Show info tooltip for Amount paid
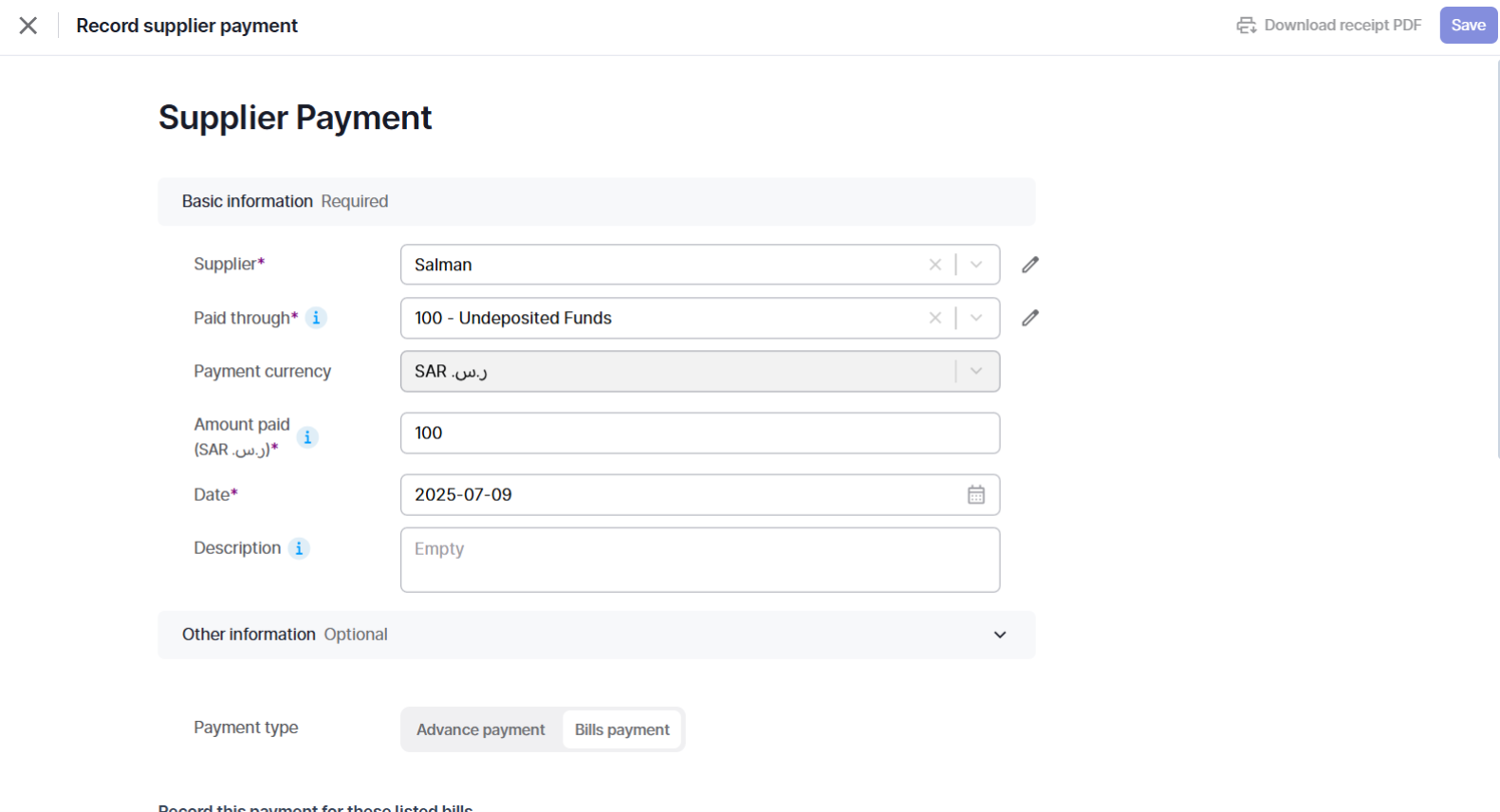 point(307,437)
